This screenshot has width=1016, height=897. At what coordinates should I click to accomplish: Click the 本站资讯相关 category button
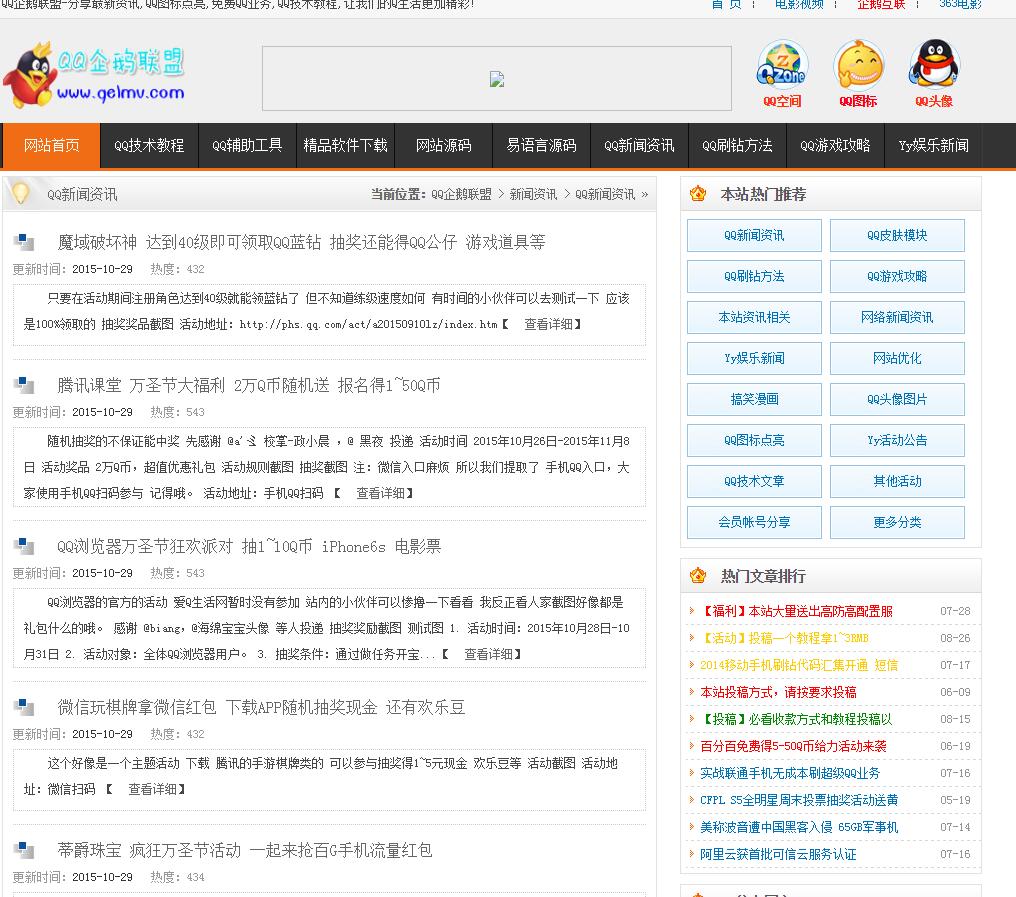(x=754, y=317)
